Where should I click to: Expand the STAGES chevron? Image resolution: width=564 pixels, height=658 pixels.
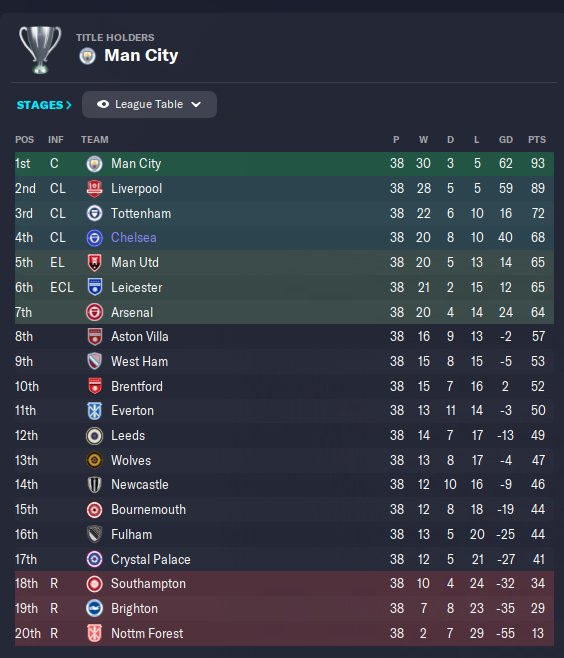click(69, 105)
